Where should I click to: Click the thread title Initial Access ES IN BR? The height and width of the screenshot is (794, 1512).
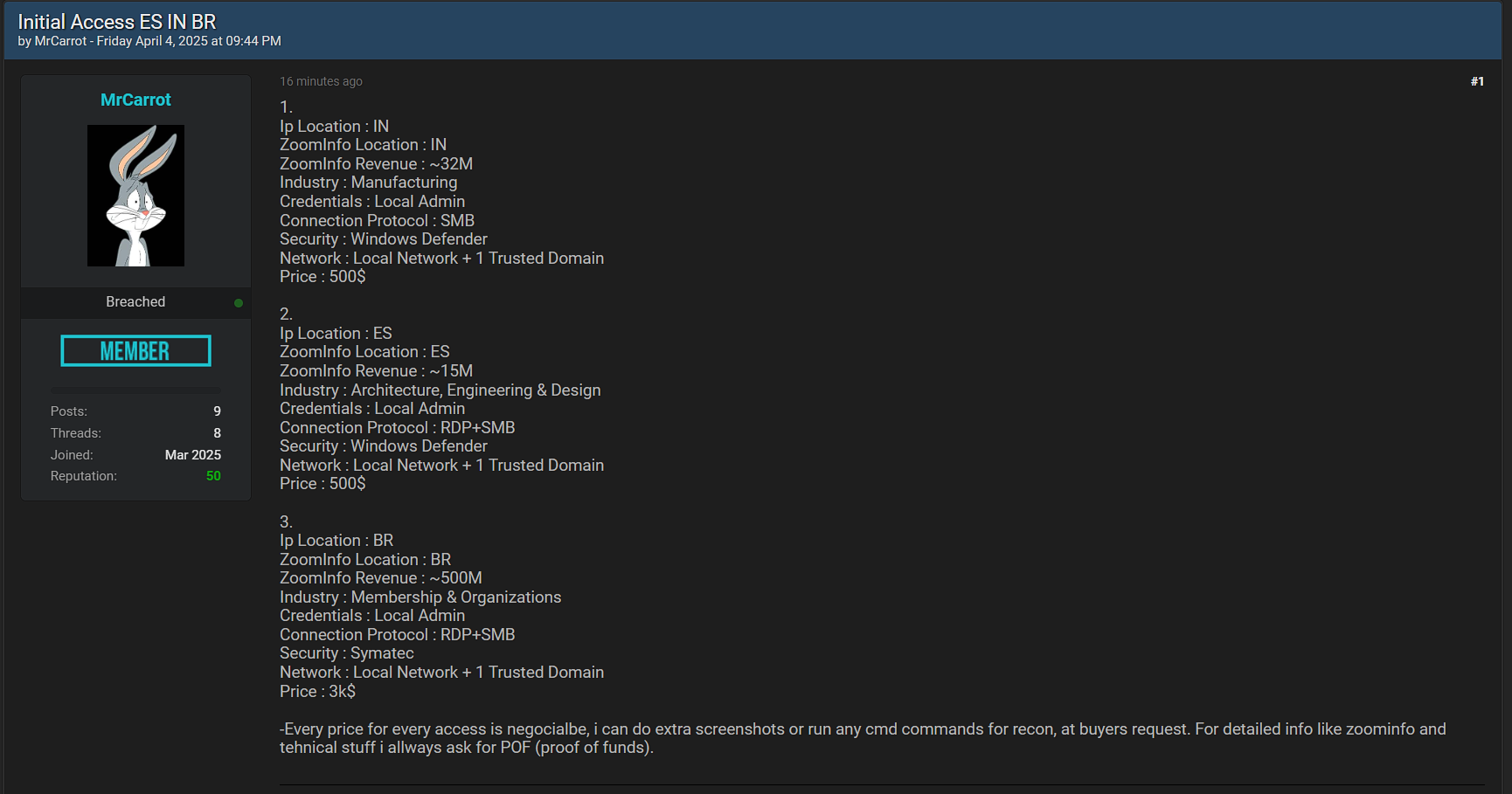(x=117, y=22)
